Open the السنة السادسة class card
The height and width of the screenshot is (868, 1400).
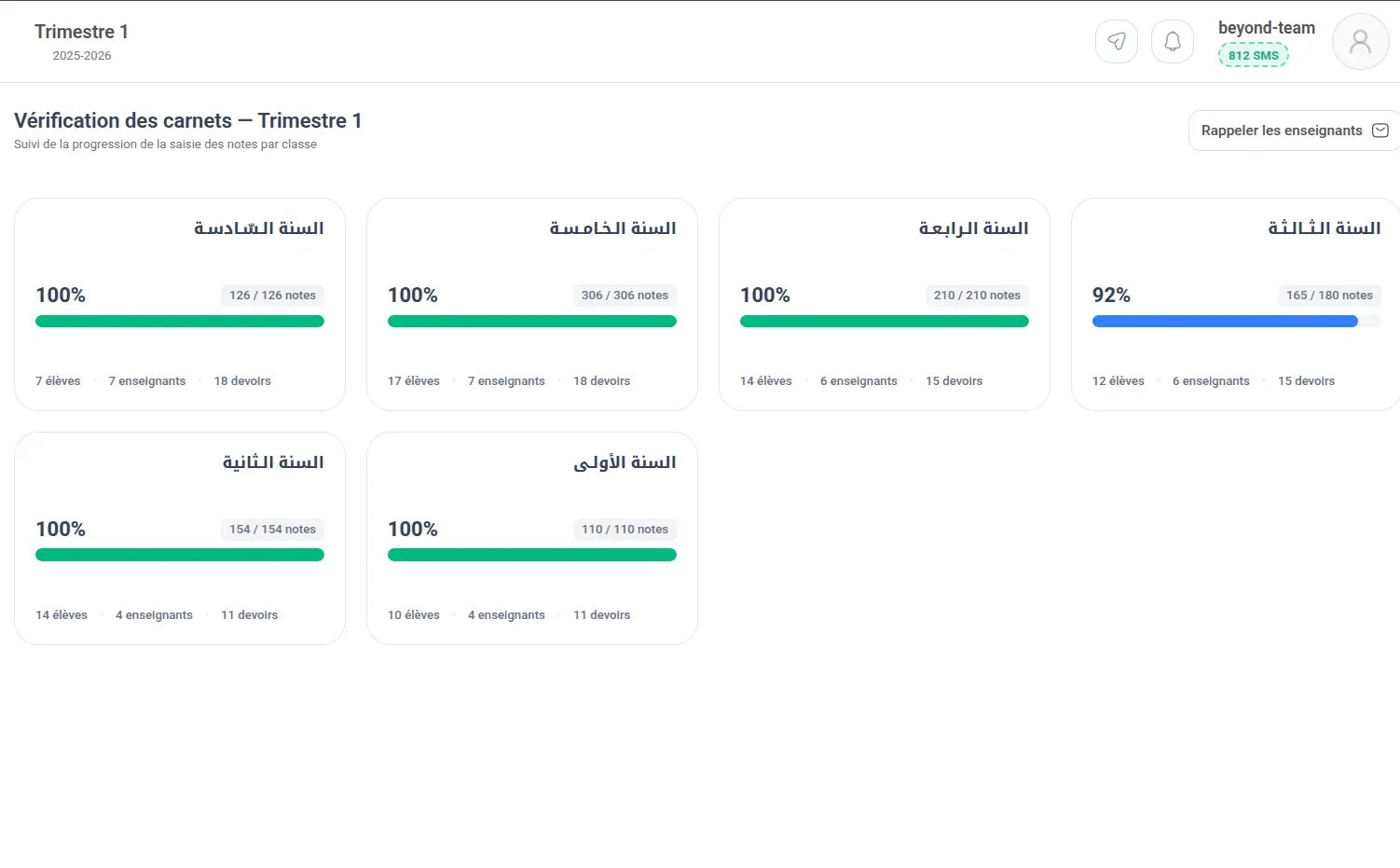click(180, 304)
